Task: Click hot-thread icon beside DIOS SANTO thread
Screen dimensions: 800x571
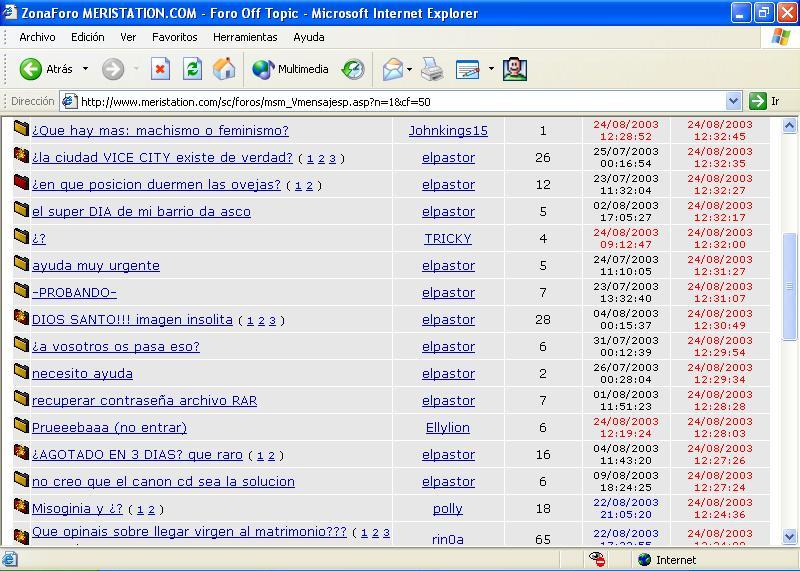Action: tap(21, 317)
